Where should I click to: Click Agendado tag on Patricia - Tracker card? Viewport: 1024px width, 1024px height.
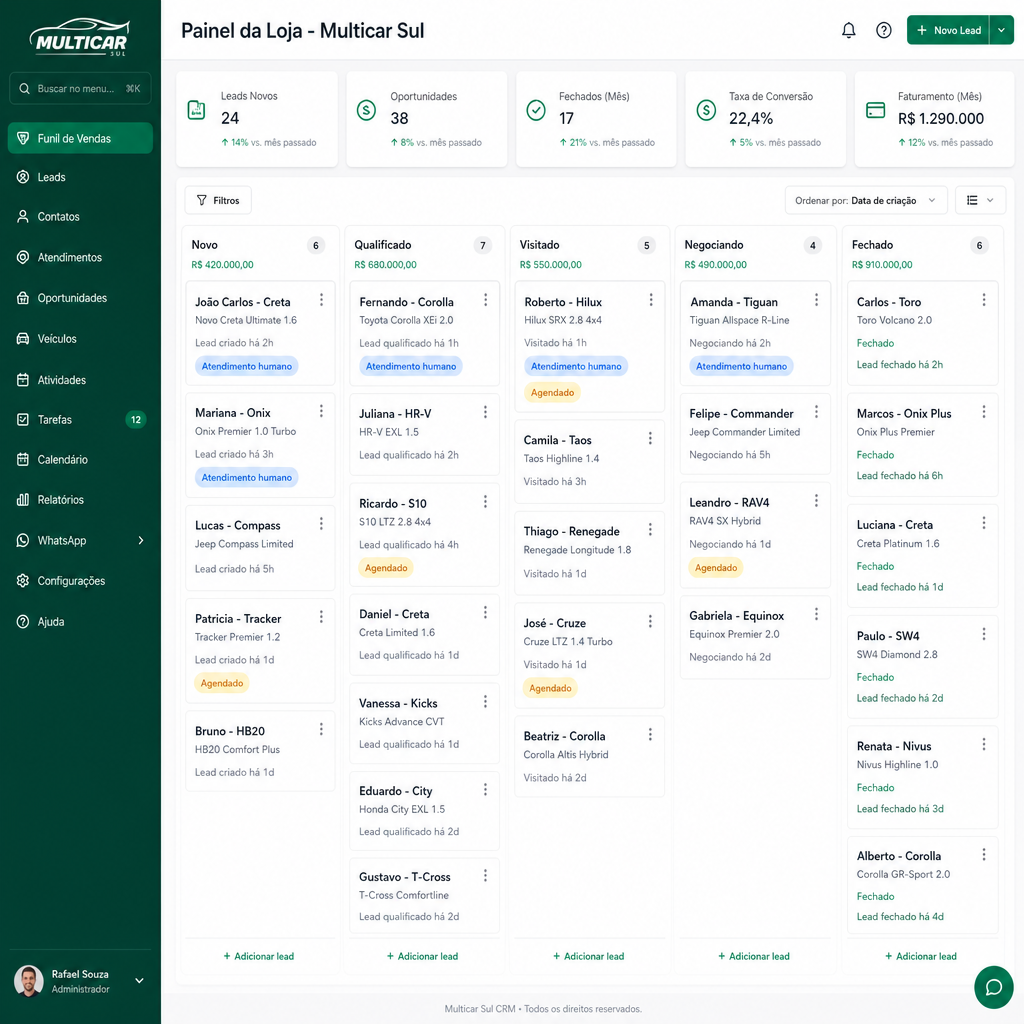(x=221, y=683)
